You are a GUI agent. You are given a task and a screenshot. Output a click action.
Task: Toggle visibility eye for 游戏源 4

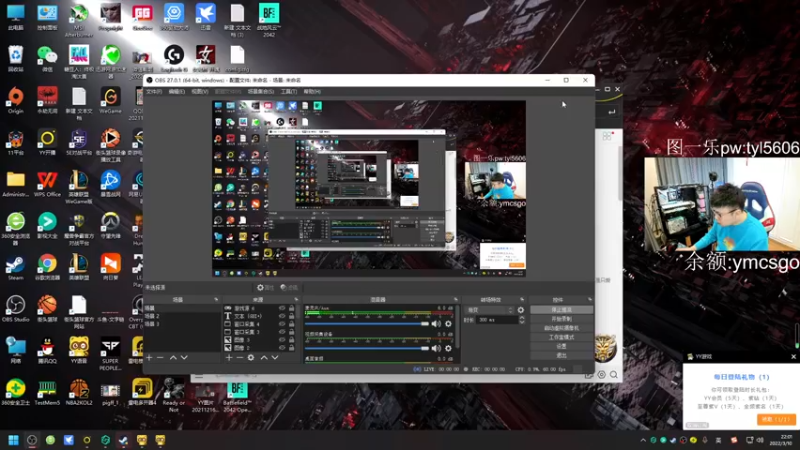[x=282, y=308]
